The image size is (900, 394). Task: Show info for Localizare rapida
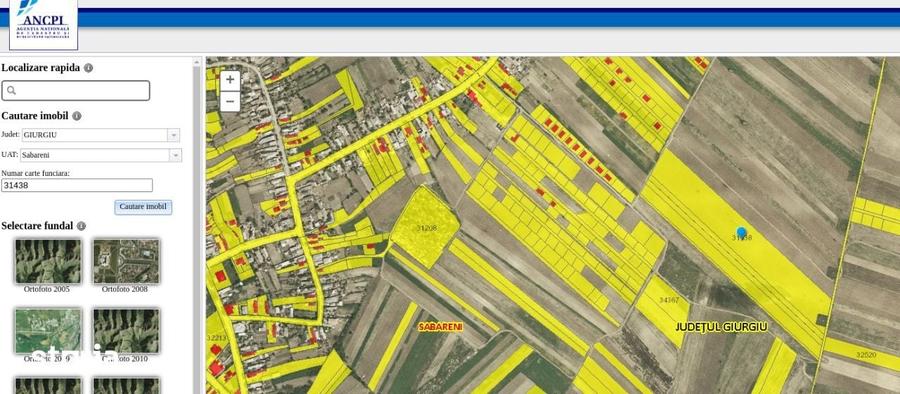click(x=88, y=68)
